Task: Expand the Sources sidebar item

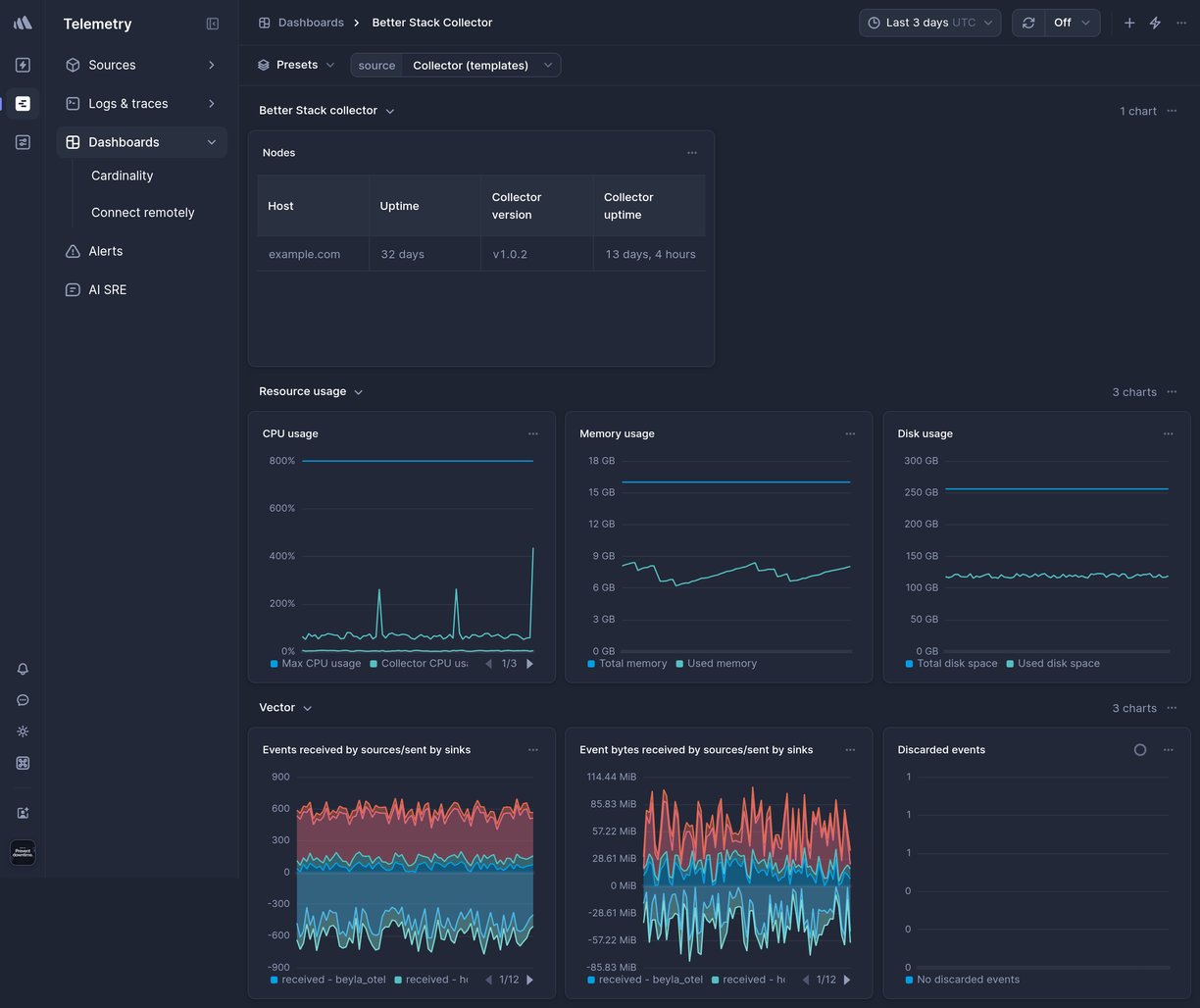Action: (142, 65)
